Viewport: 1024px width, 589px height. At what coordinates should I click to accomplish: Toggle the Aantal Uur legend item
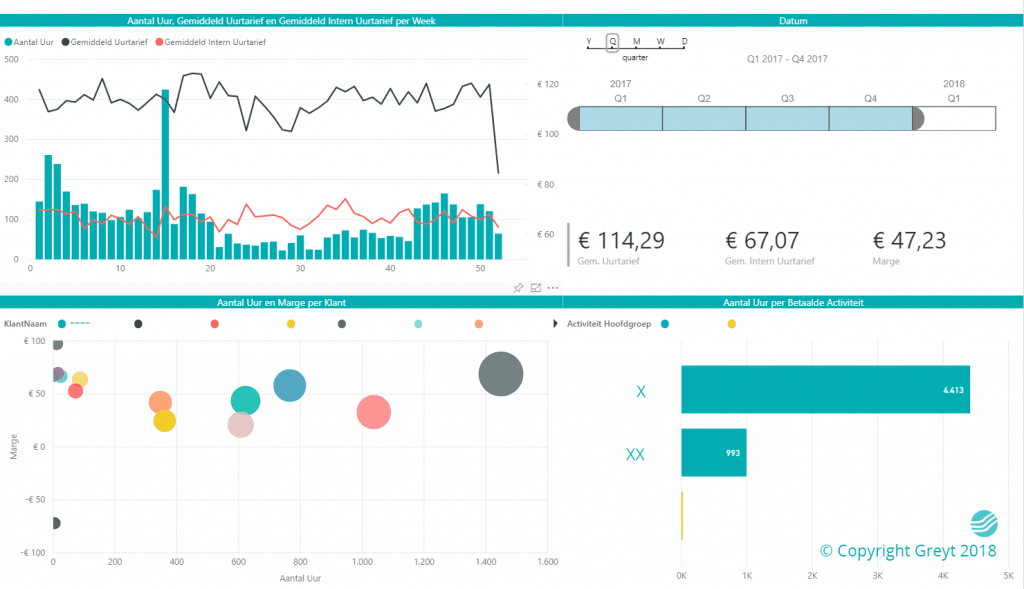coord(30,42)
